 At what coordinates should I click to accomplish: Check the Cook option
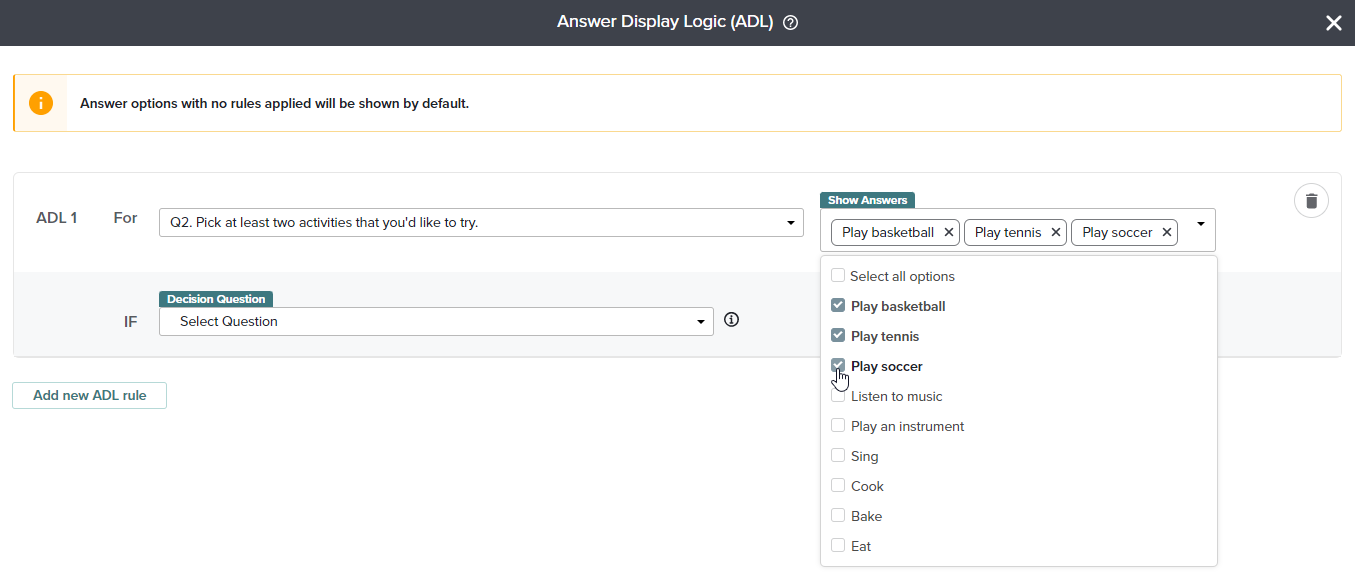point(837,485)
